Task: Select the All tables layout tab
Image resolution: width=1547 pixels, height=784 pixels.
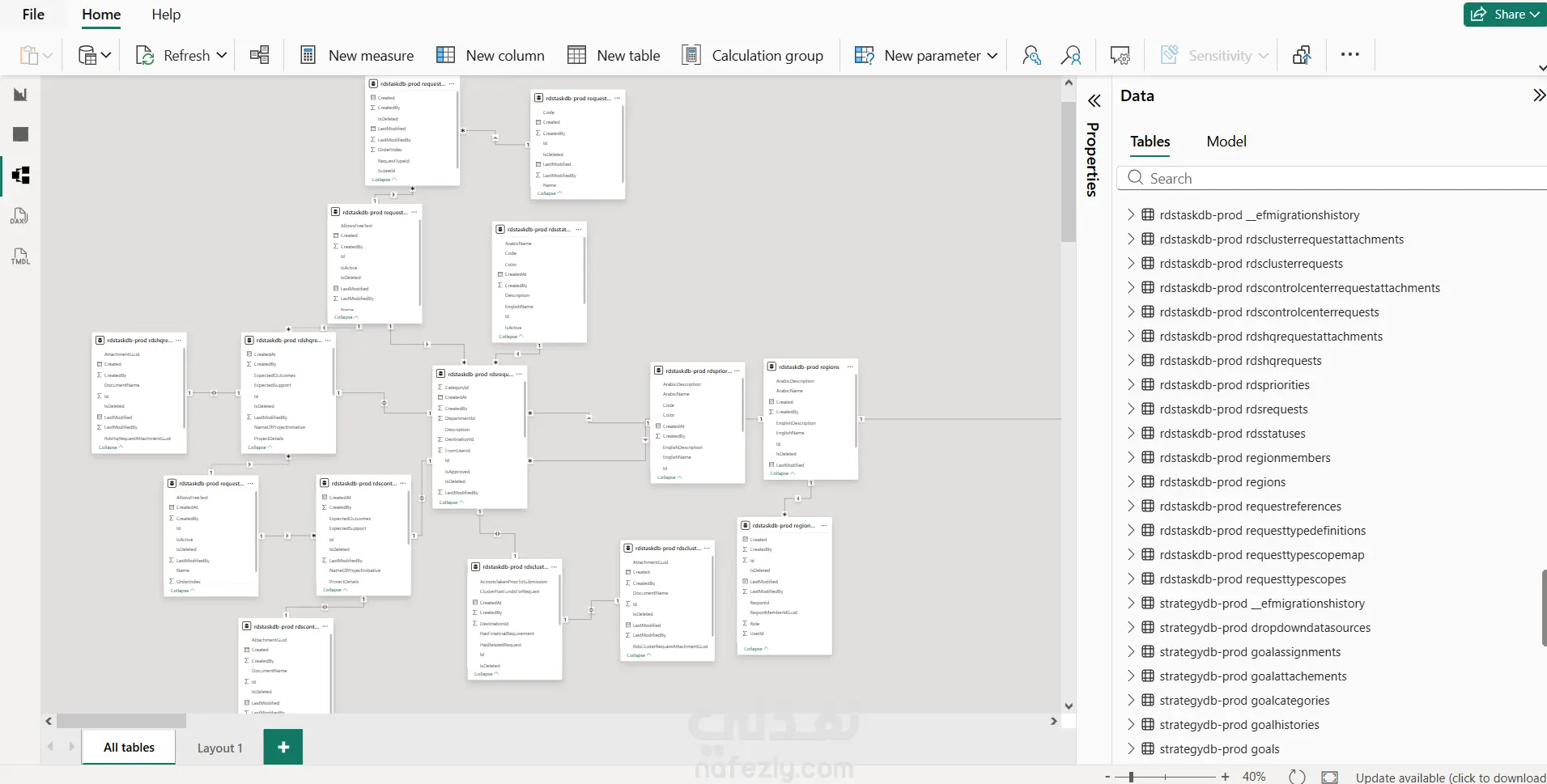Action: click(129, 747)
